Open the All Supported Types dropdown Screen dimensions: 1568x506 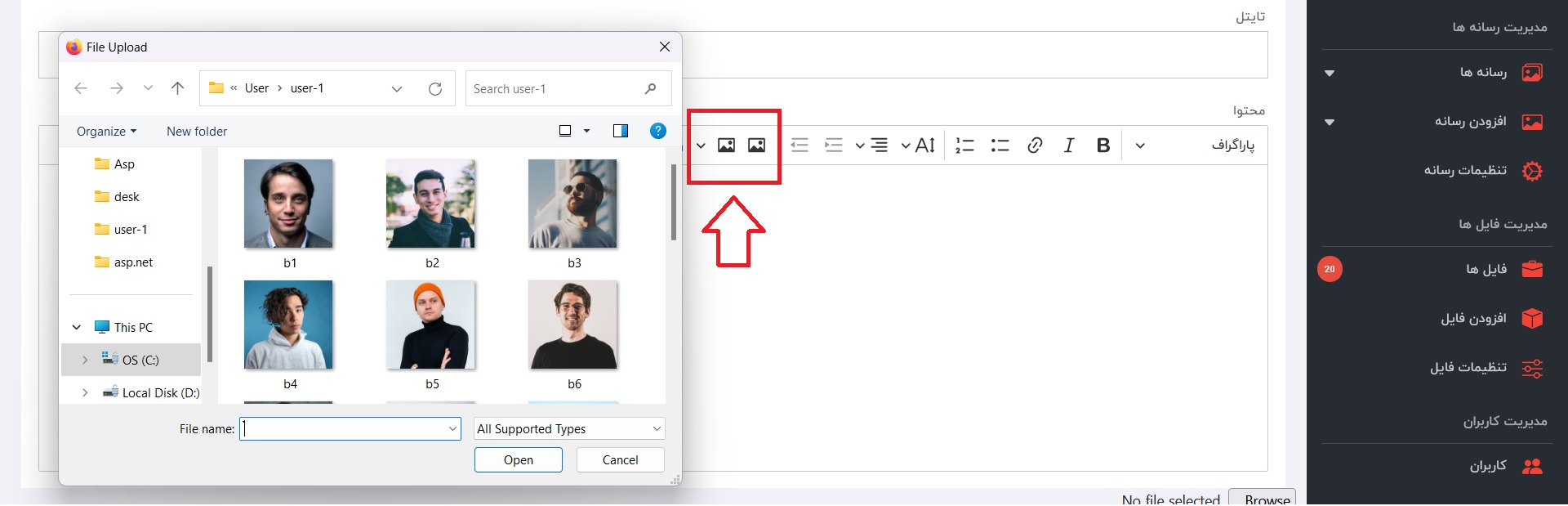click(569, 428)
